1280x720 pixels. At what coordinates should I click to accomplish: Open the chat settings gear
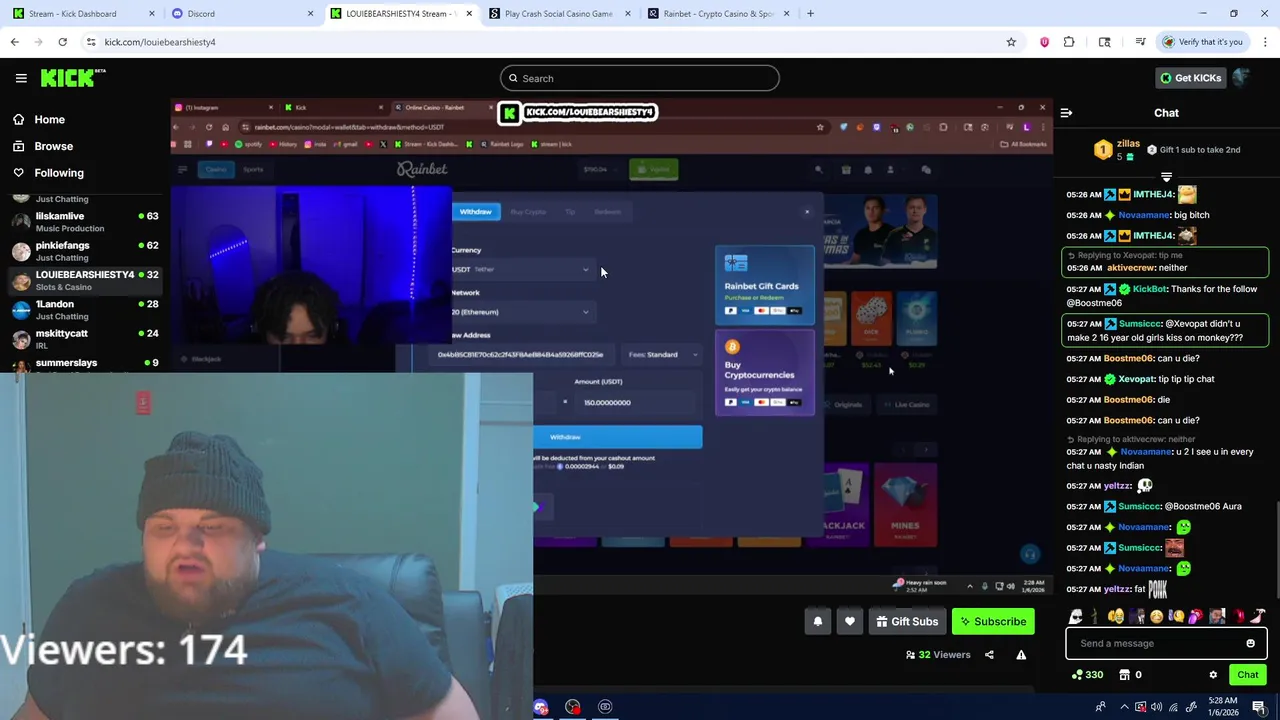click(1213, 675)
